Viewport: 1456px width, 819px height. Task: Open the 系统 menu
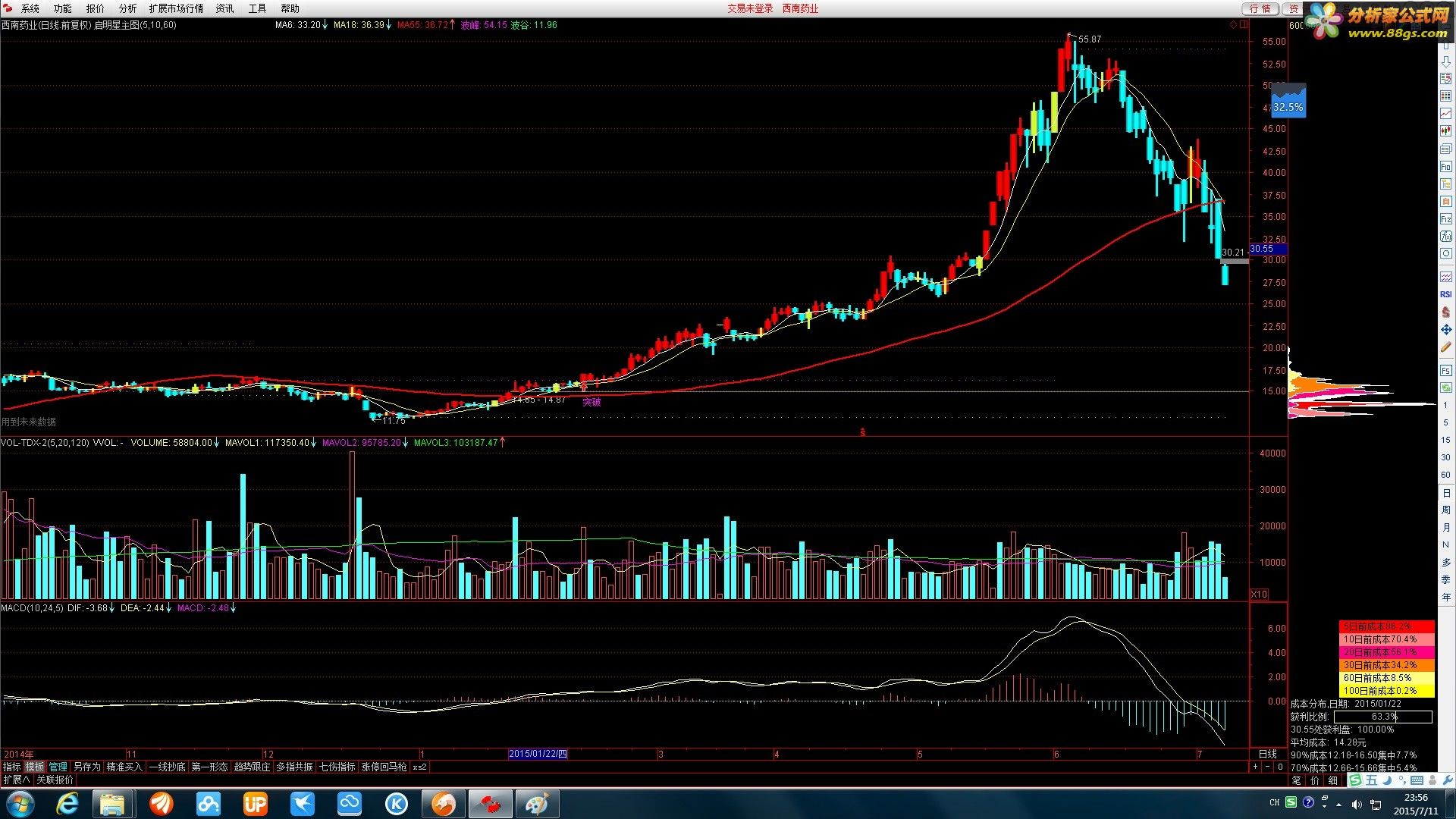[30, 8]
